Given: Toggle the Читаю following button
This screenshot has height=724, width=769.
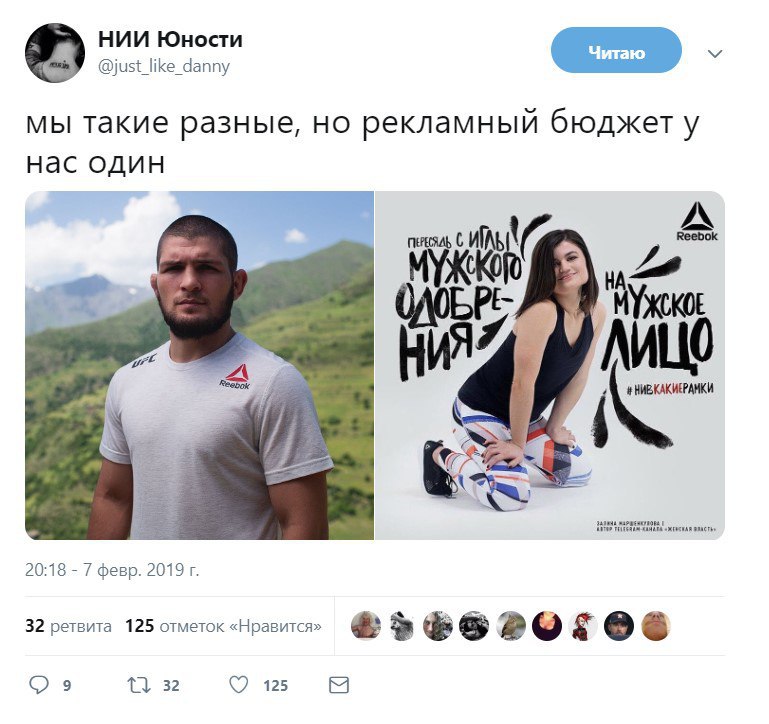Looking at the screenshot, I should 616,51.
